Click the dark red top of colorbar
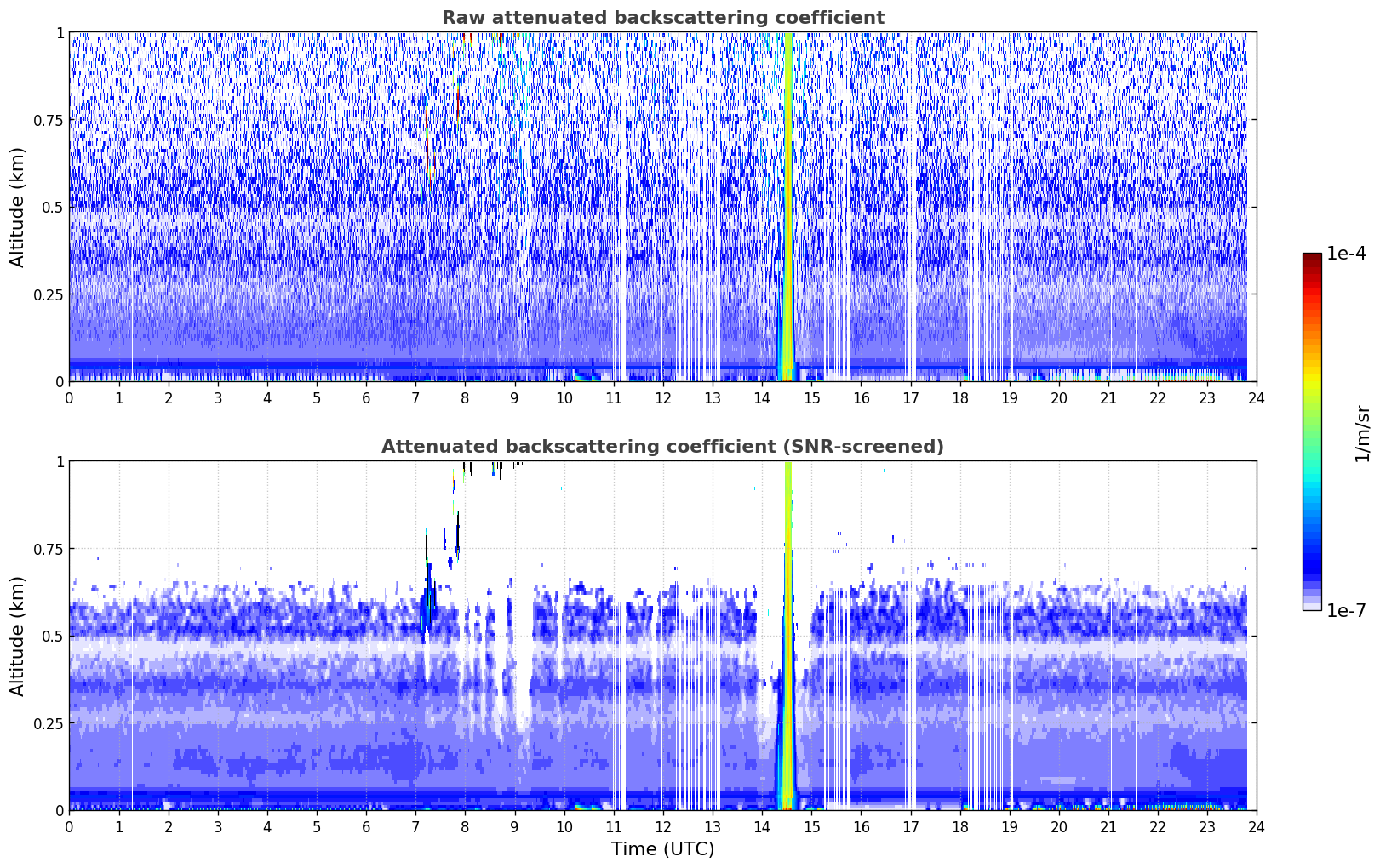Screen dimensions: 1380x868 coord(1311,258)
